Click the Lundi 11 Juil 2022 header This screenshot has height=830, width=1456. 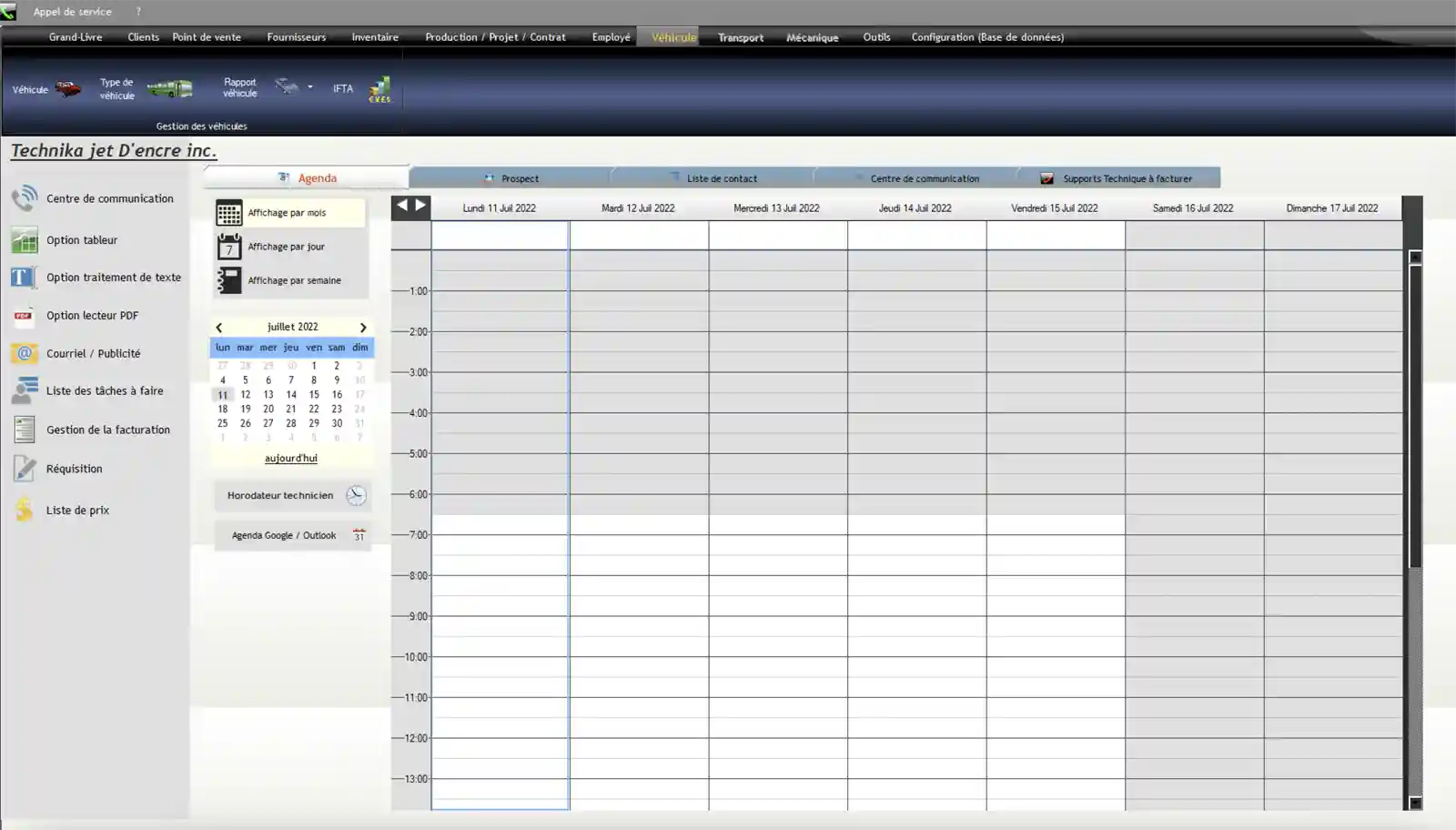point(500,208)
